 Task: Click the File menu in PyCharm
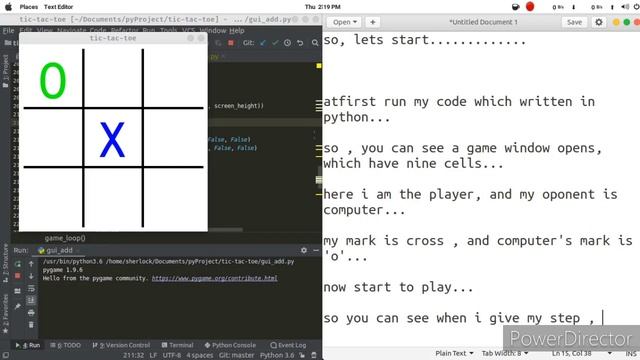(x=9, y=31)
